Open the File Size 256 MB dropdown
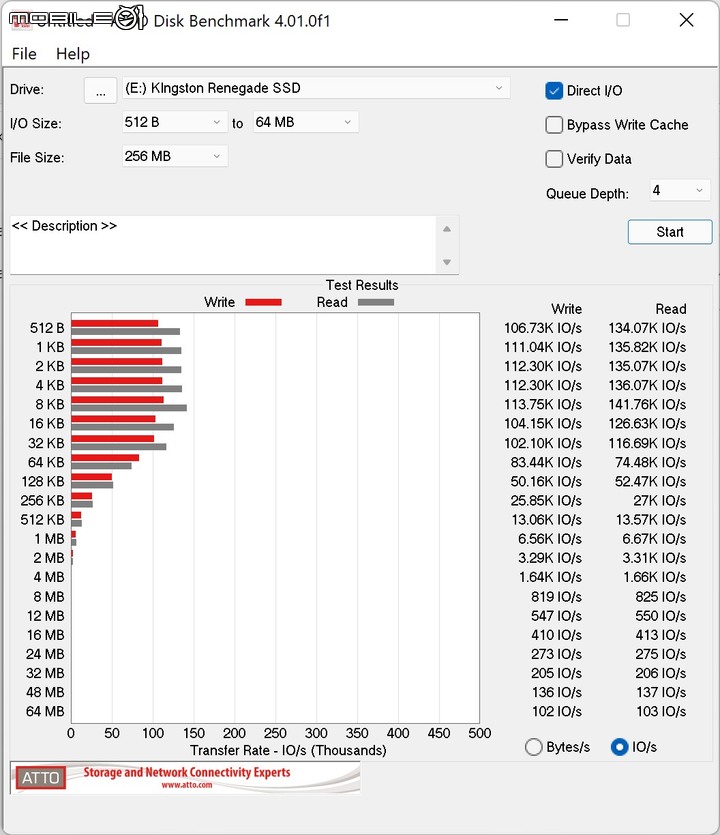This screenshot has height=835, width=720. pos(175,156)
